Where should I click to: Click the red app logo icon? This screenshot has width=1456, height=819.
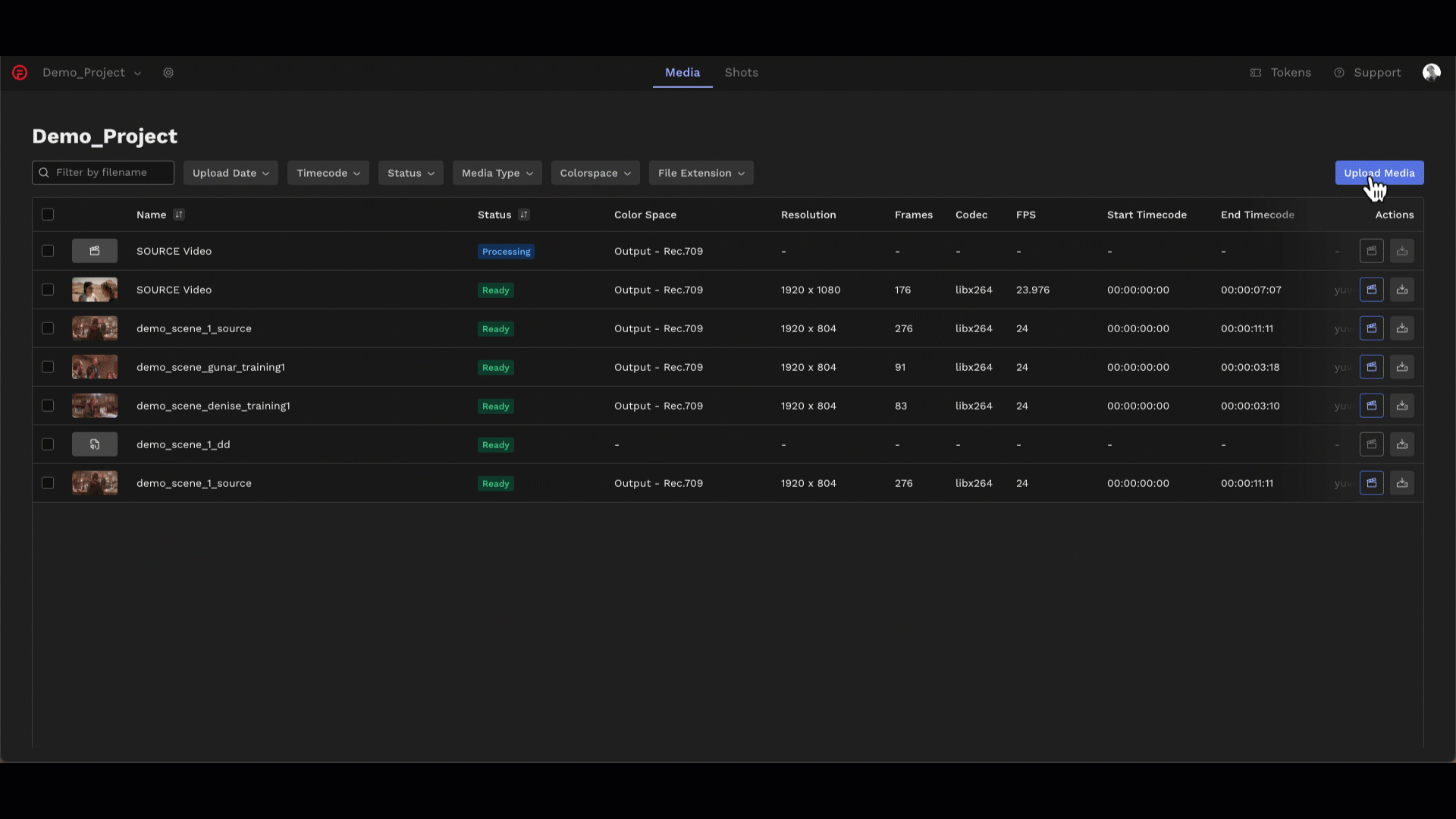(x=20, y=73)
